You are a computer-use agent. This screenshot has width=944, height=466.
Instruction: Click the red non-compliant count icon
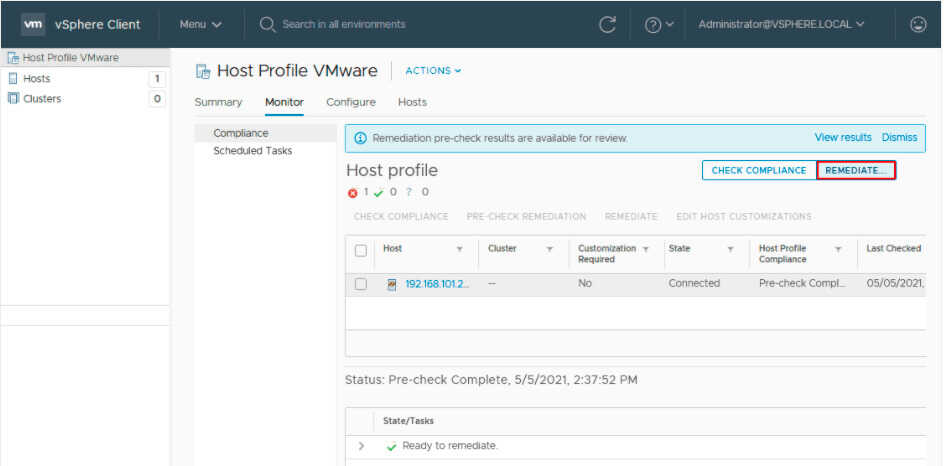353,193
